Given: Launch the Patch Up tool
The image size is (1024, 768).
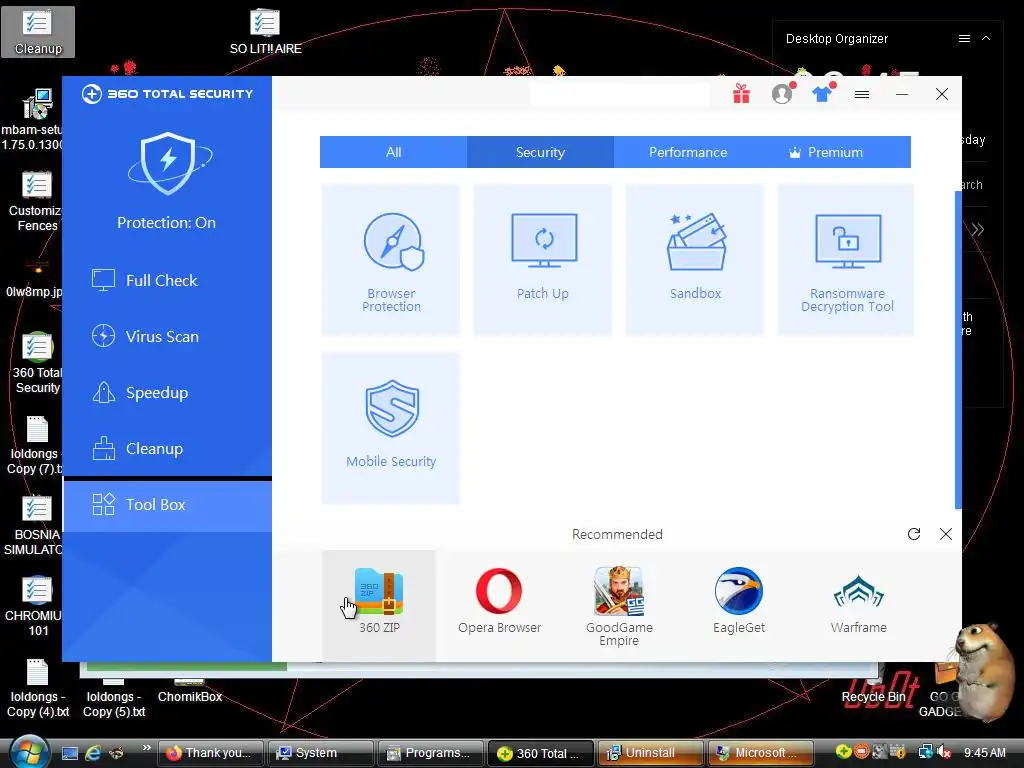Looking at the screenshot, I should tap(543, 260).
